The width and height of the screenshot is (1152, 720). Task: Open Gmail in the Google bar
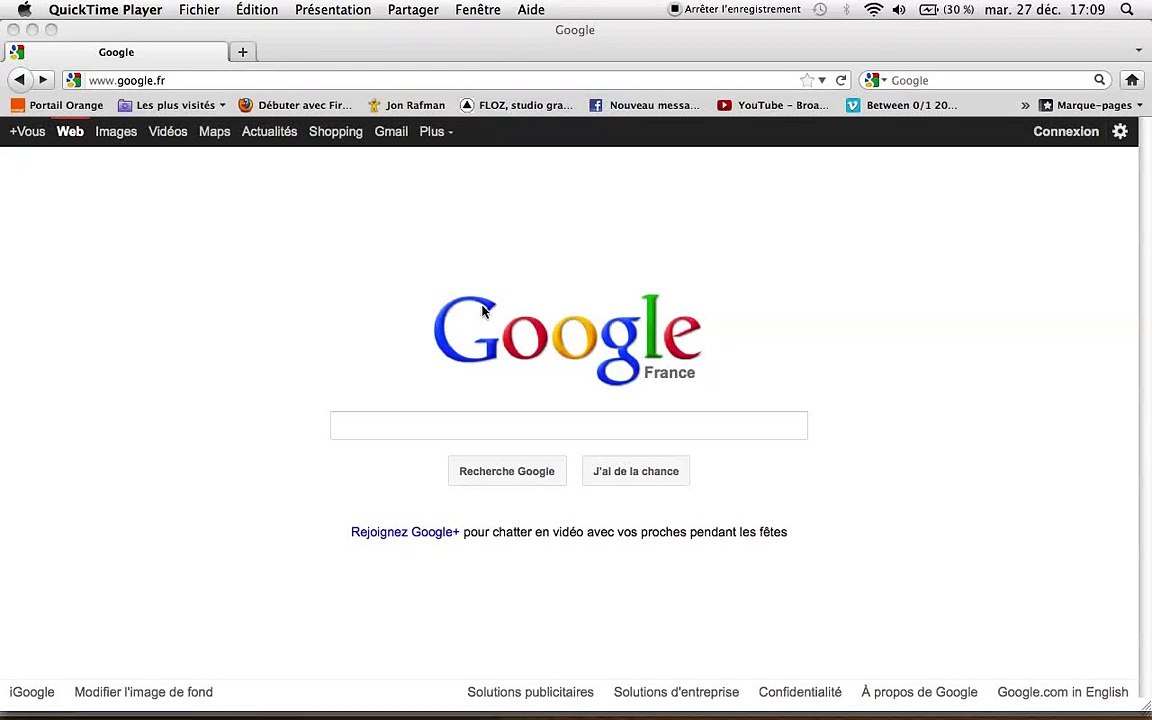[391, 132]
